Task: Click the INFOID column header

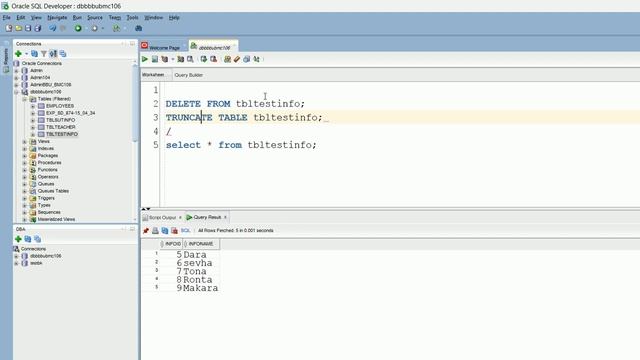Action: point(171,244)
